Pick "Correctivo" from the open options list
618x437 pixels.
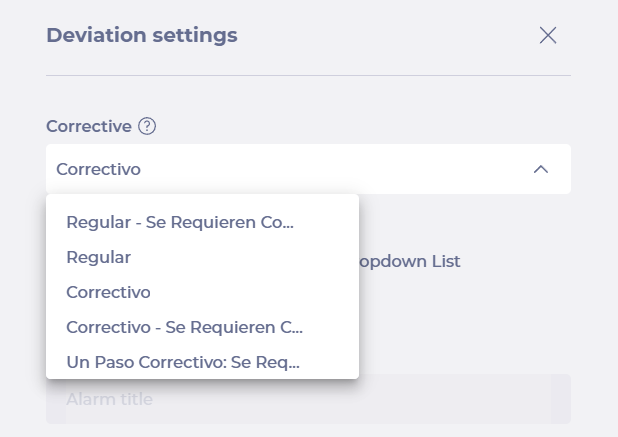202,292
